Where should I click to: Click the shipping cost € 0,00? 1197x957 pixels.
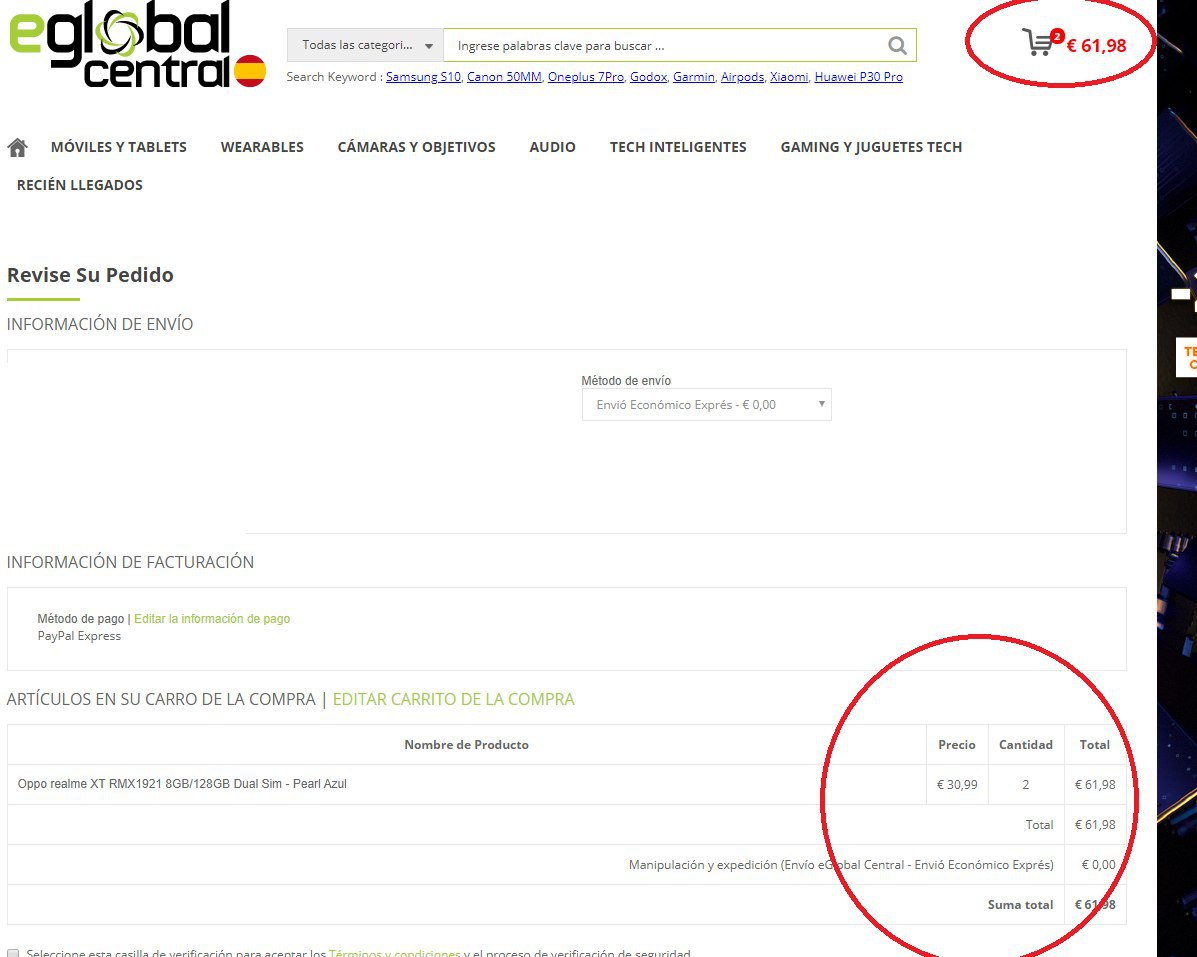click(1099, 865)
